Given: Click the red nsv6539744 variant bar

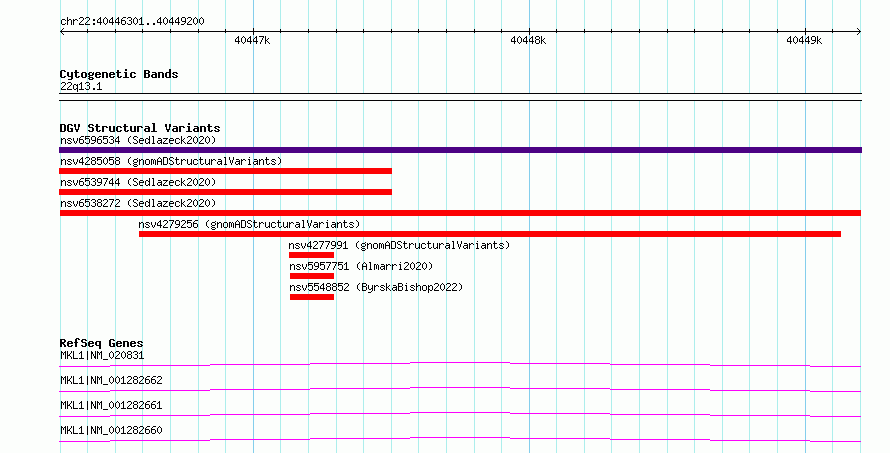Looking at the screenshot, I should tap(225, 192).
